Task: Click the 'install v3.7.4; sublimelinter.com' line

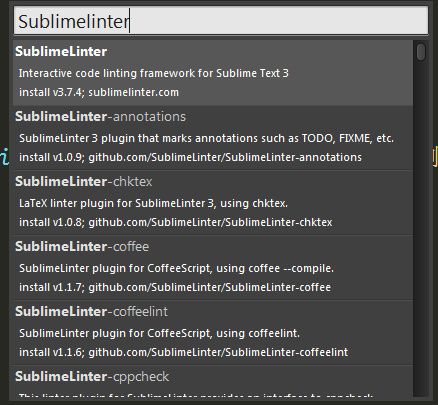Action: pos(99,92)
